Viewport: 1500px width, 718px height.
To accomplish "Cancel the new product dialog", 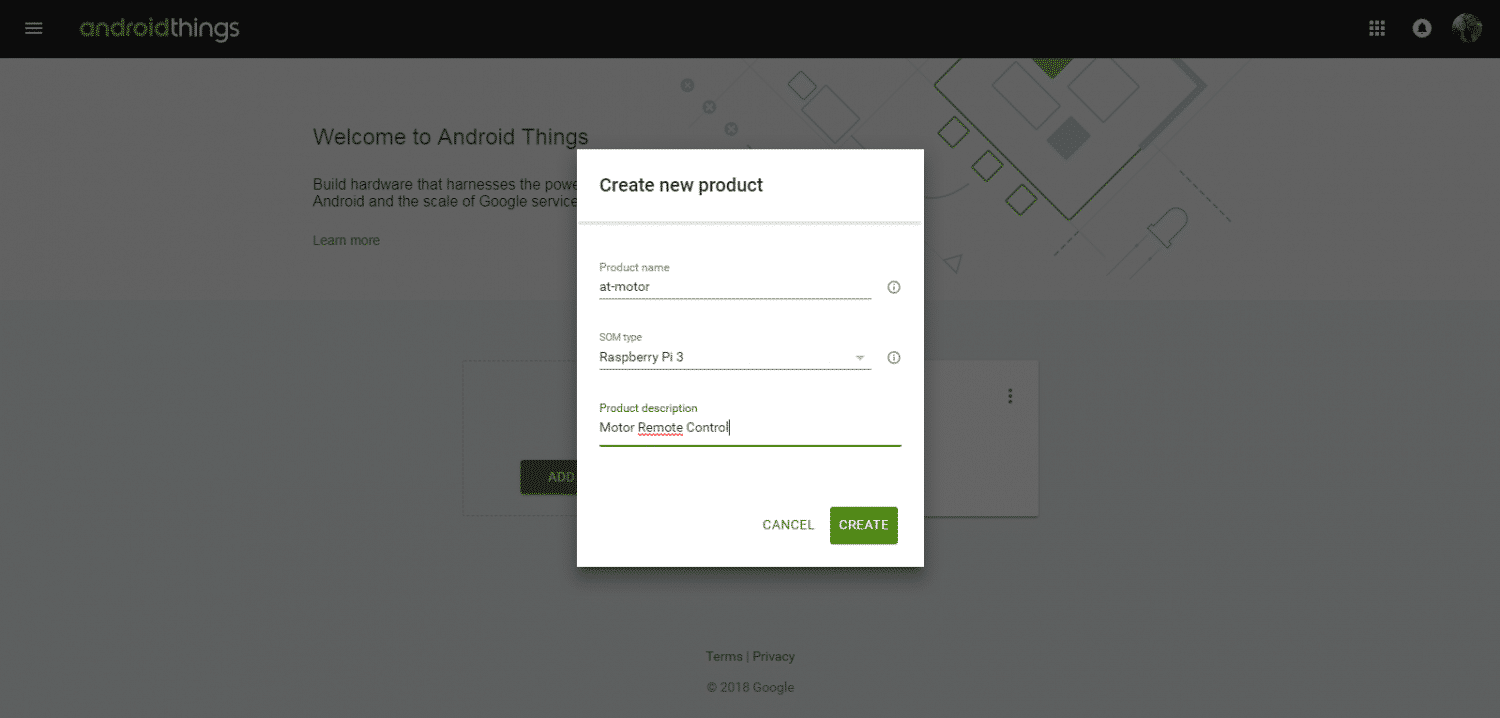I will click(788, 525).
